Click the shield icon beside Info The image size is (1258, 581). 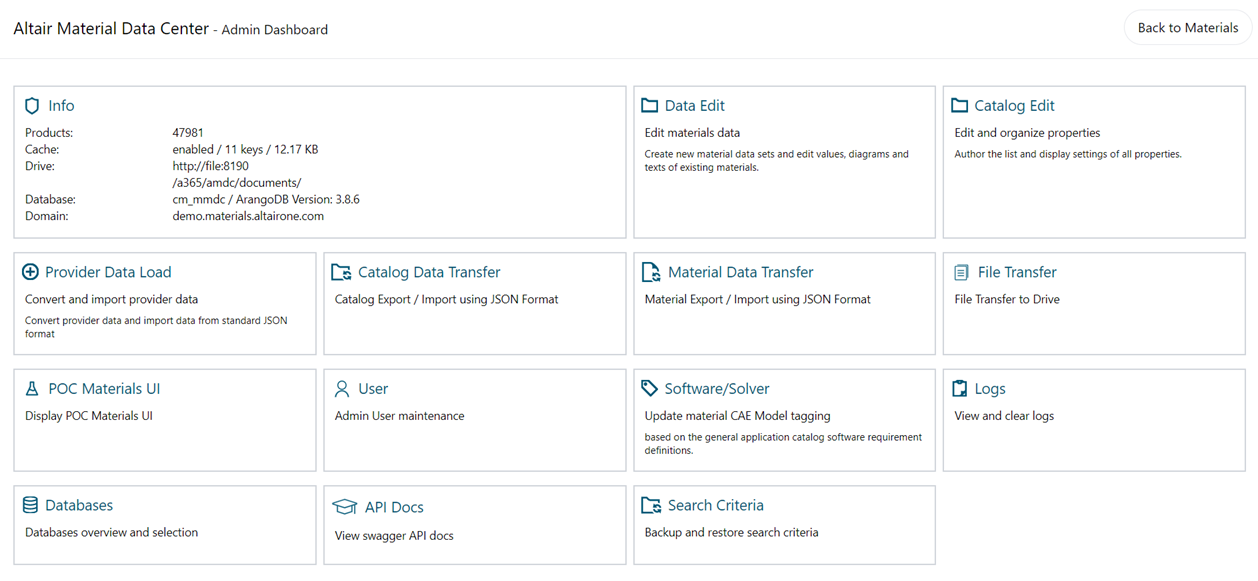coord(32,106)
